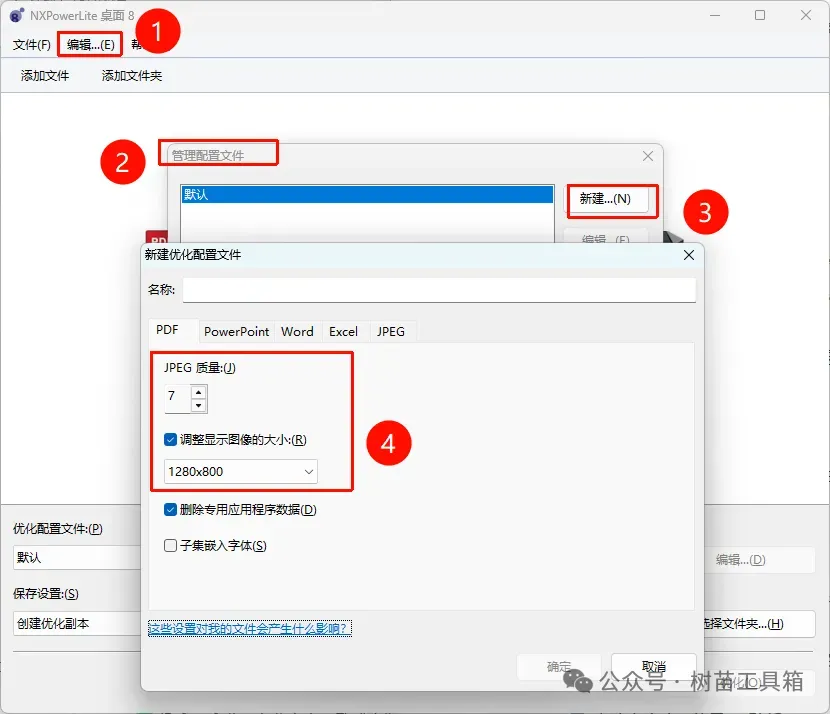Screen dimensions: 830x714
Task: Select the 默认 profile in the list
Action: 367,194
